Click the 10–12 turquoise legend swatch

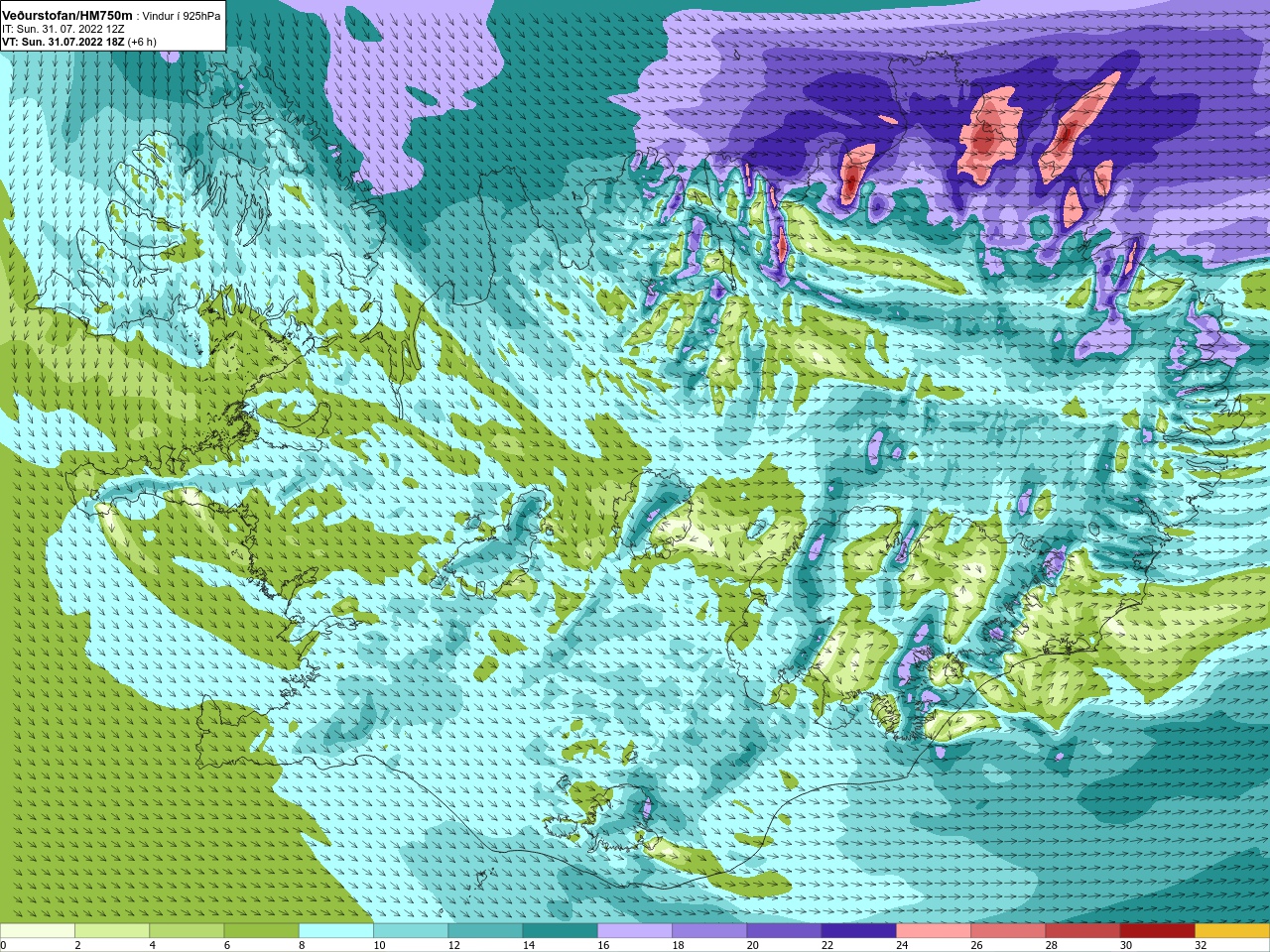click(411, 930)
